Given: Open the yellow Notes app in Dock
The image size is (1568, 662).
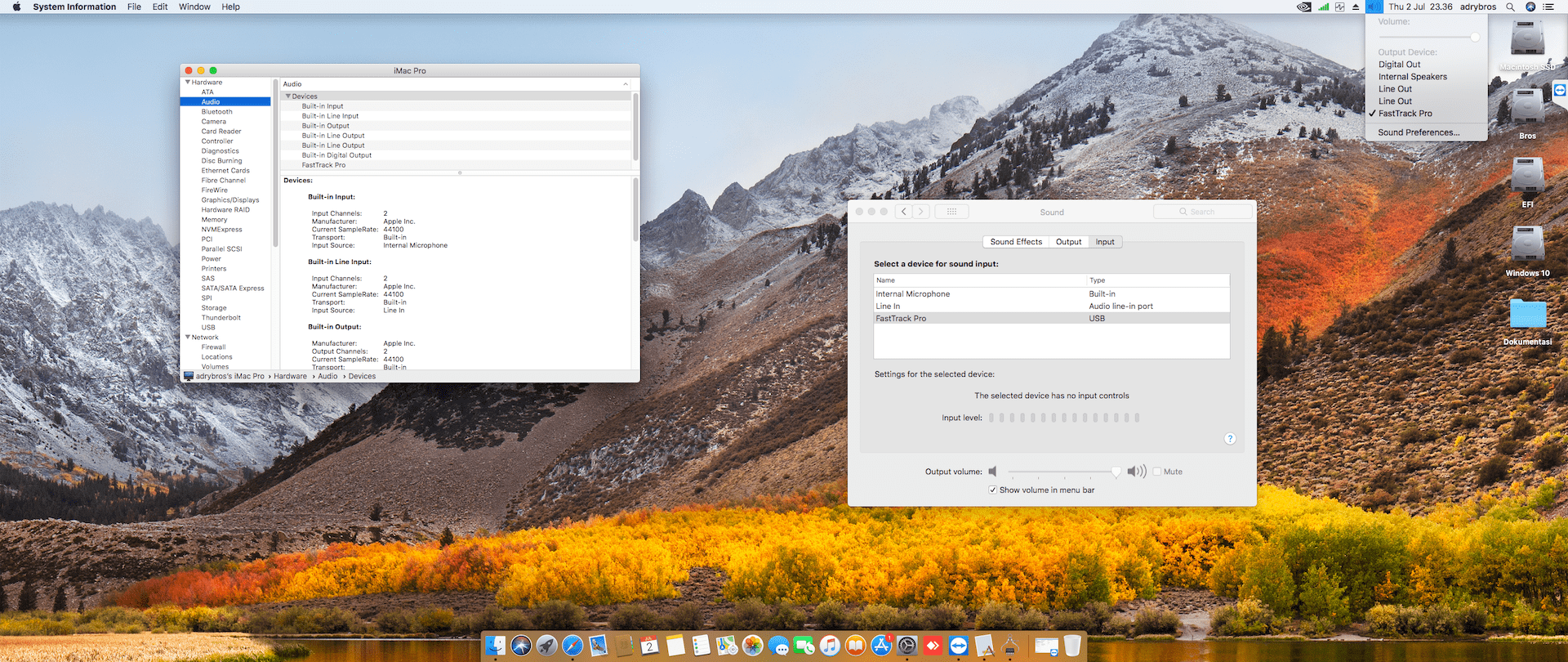Looking at the screenshot, I should point(675,646).
